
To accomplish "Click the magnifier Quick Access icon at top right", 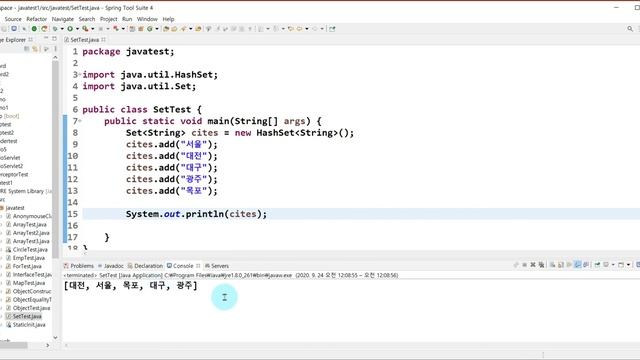I will (630, 29).
